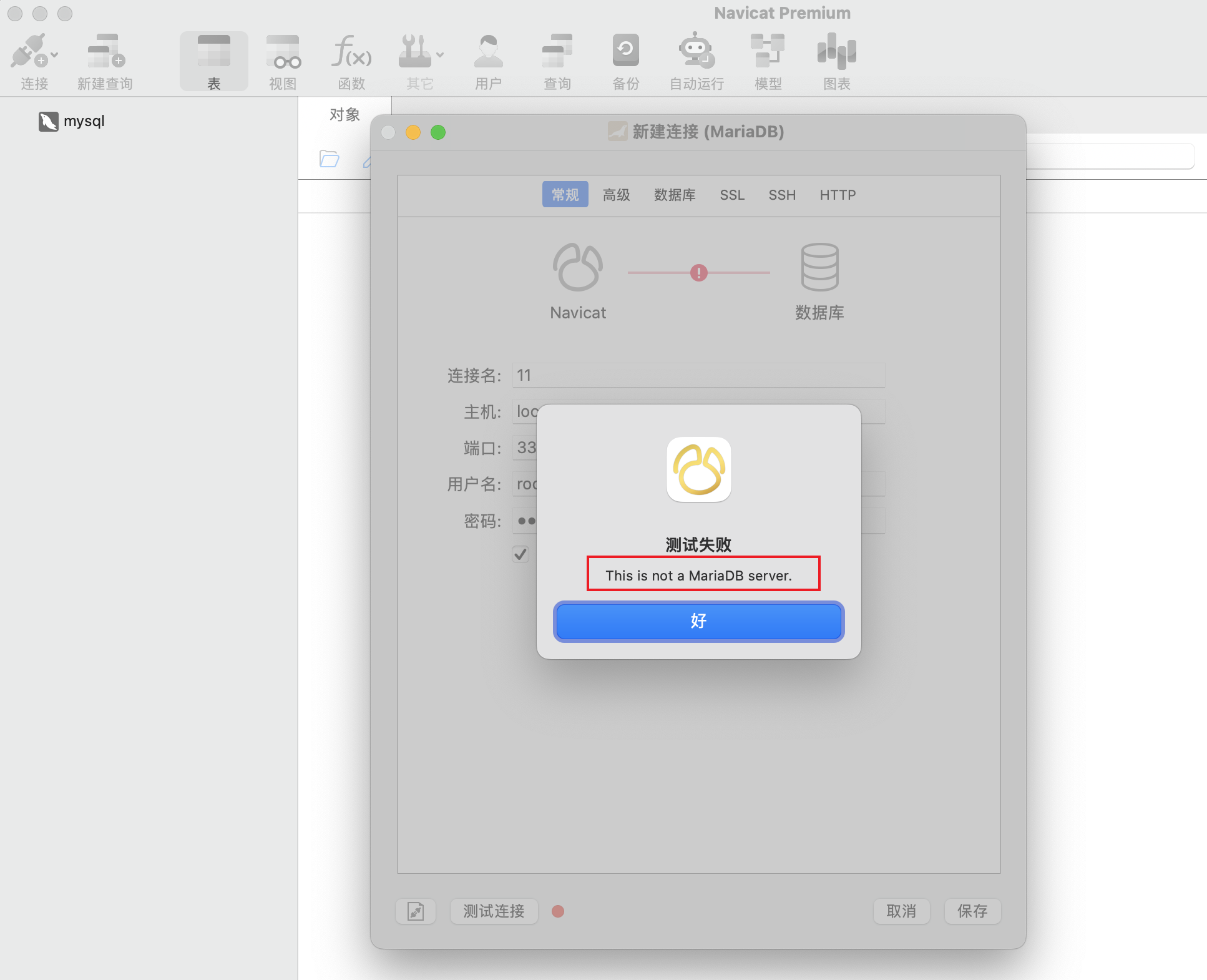Screen dimensions: 1207x980
Task: Click the red error indicator on connection line
Action: pyautogui.click(x=699, y=273)
